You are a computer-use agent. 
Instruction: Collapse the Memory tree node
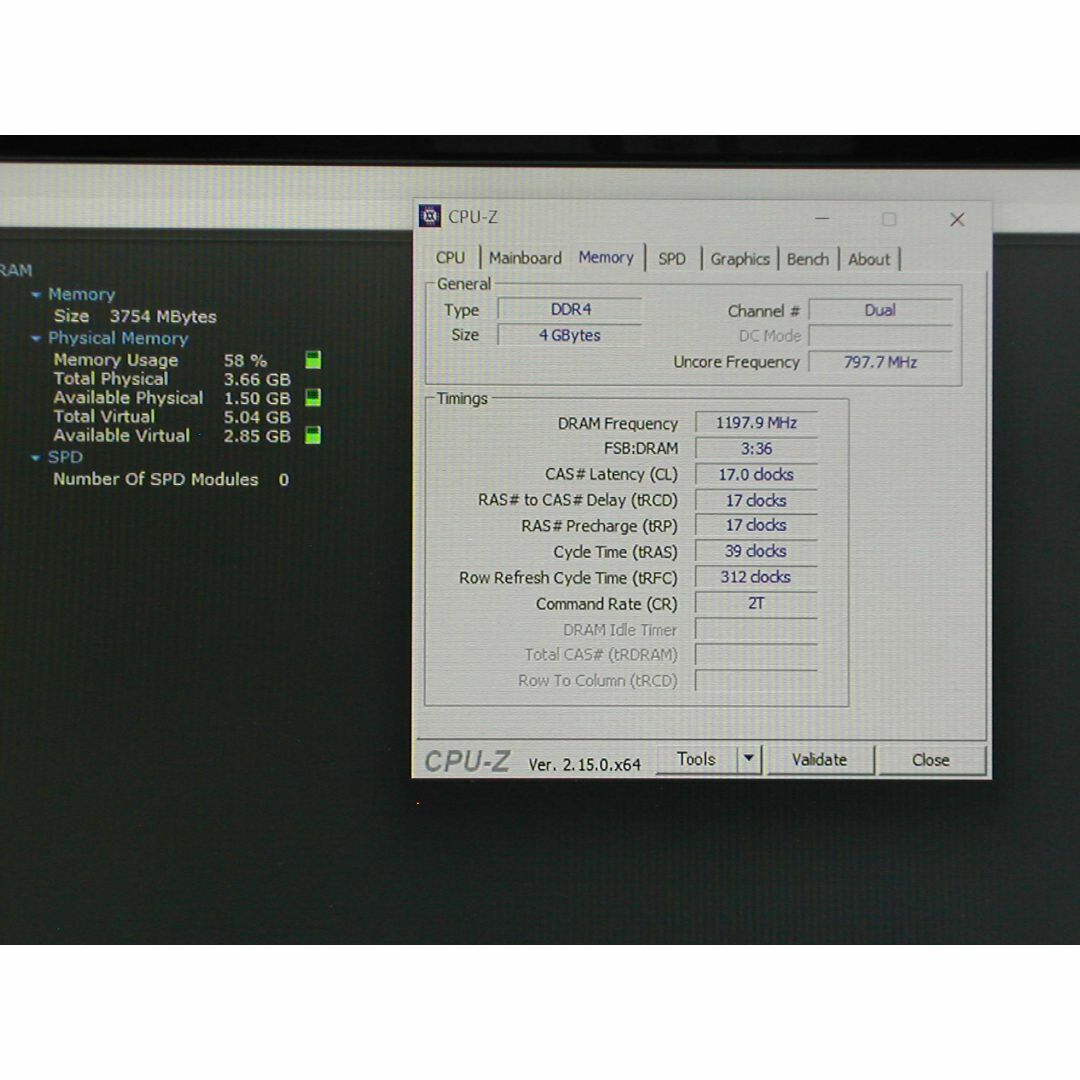click(x=36, y=295)
